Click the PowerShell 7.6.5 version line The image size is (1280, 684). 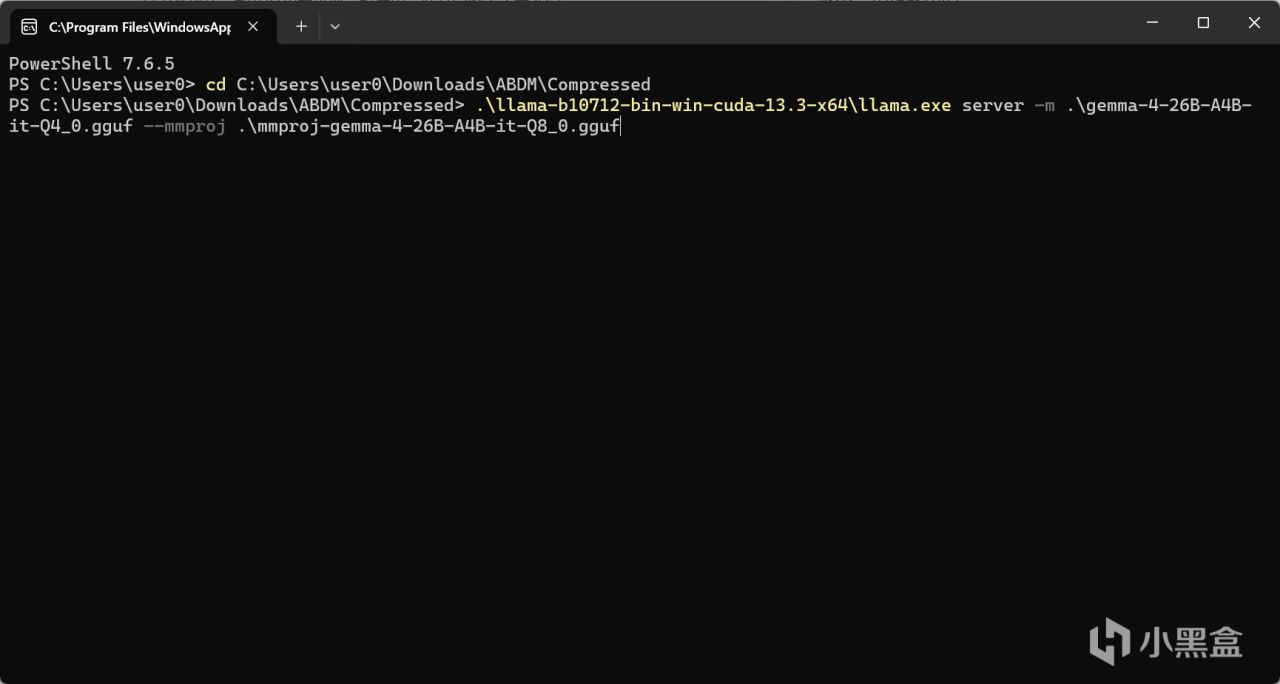point(92,63)
